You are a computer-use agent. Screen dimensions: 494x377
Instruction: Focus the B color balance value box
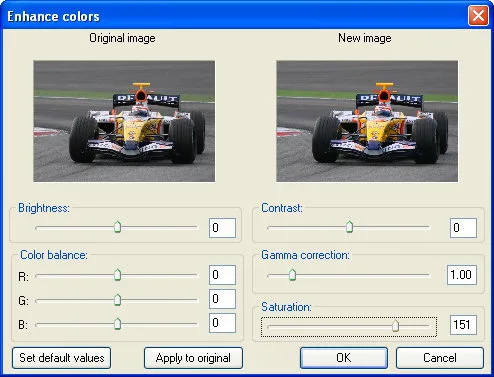(222, 323)
